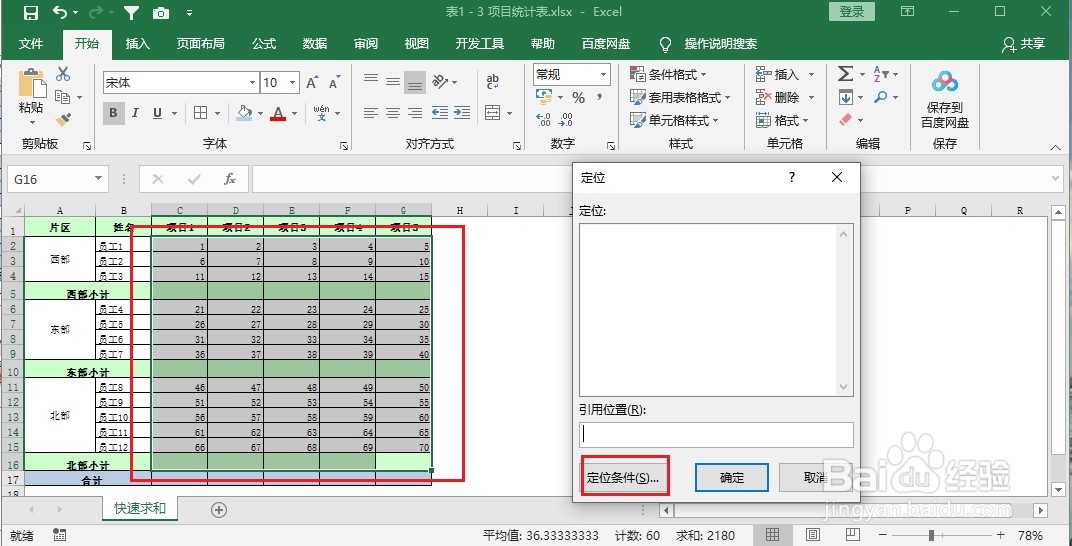Click the zoom slider handle
1072x546 pixels.
click(931, 535)
